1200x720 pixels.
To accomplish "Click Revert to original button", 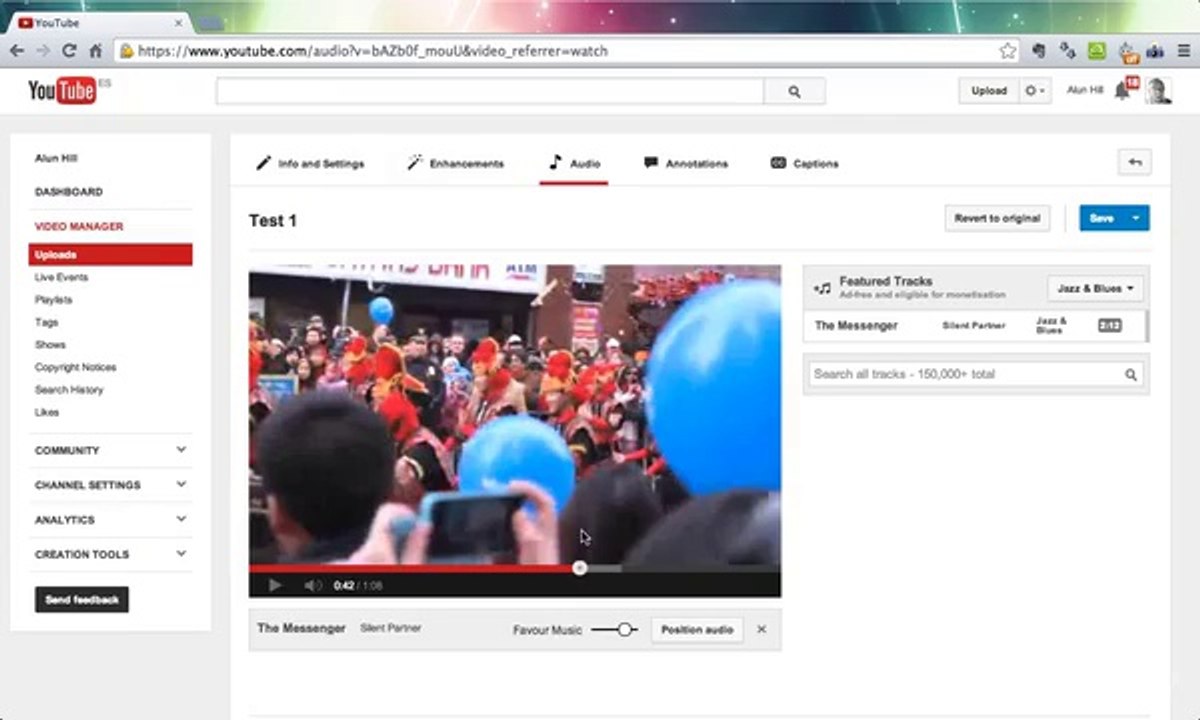I will (x=997, y=218).
